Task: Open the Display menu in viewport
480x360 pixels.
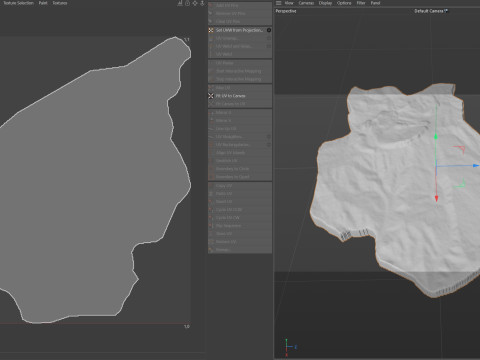Action: coord(325,3)
